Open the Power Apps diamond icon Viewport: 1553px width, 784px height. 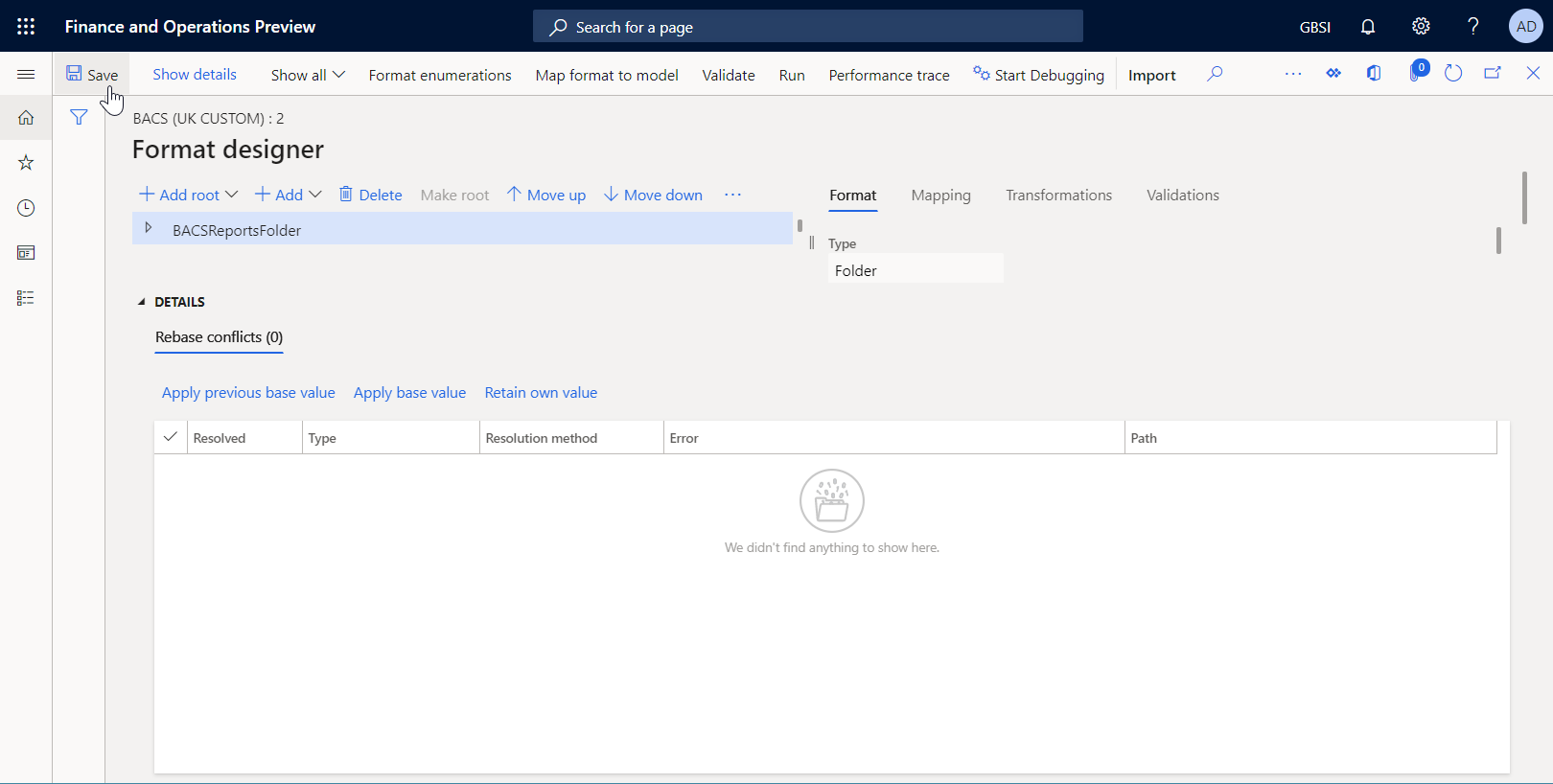pyautogui.click(x=1333, y=74)
